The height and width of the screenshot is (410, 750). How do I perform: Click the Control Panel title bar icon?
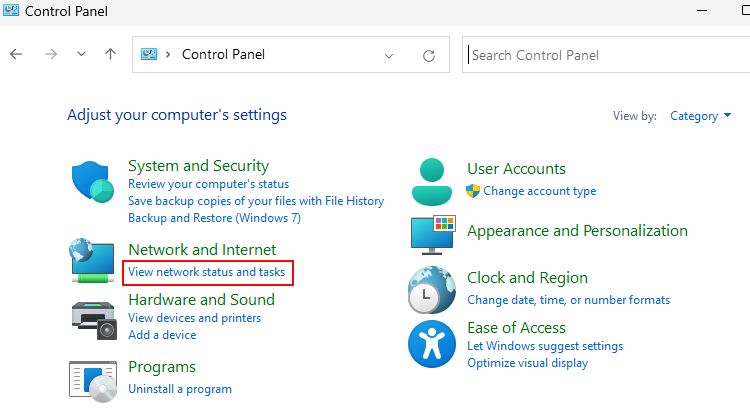pyautogui.click(x=11, y=10)
